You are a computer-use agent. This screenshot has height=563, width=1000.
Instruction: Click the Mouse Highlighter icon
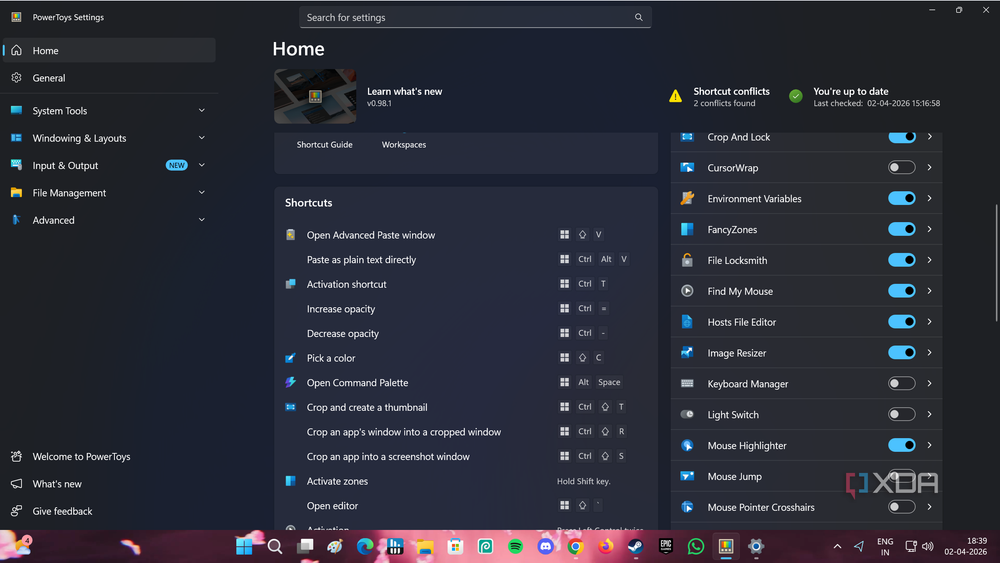pyautogui.click(x=687, y=445)
